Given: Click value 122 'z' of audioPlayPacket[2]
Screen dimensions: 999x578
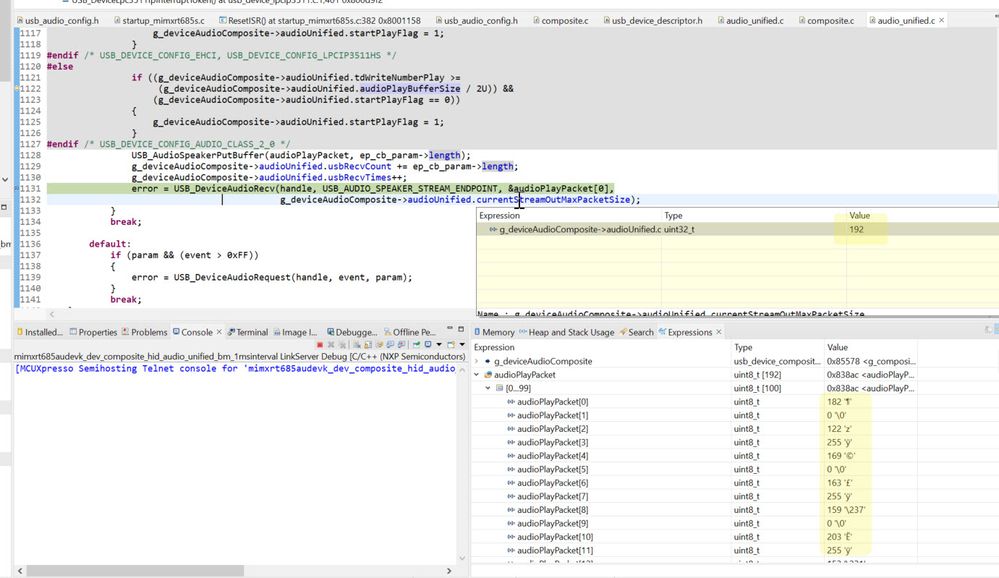Looking at the screenshot, I should 838,429.
